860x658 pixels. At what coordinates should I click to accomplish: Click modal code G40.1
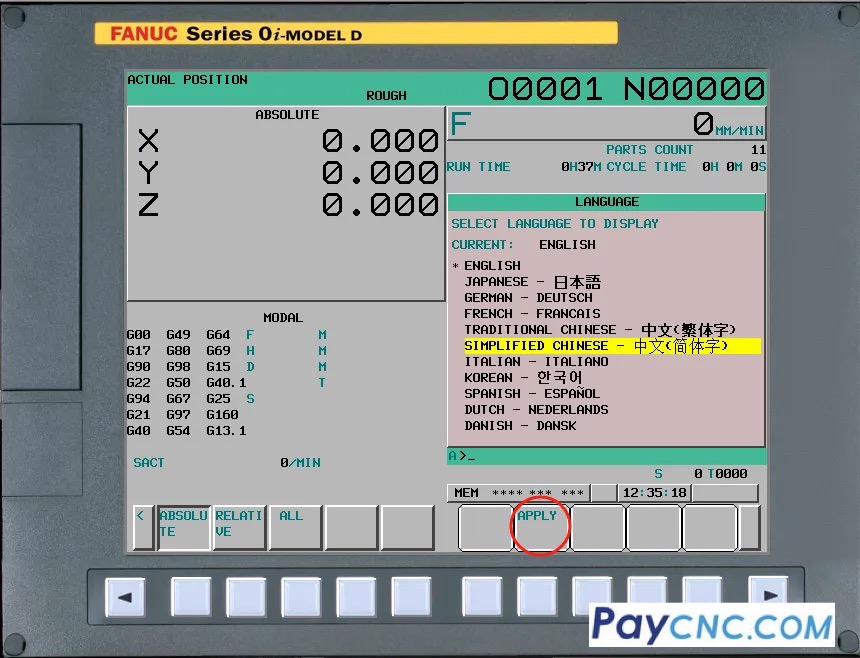coord(226,382)
